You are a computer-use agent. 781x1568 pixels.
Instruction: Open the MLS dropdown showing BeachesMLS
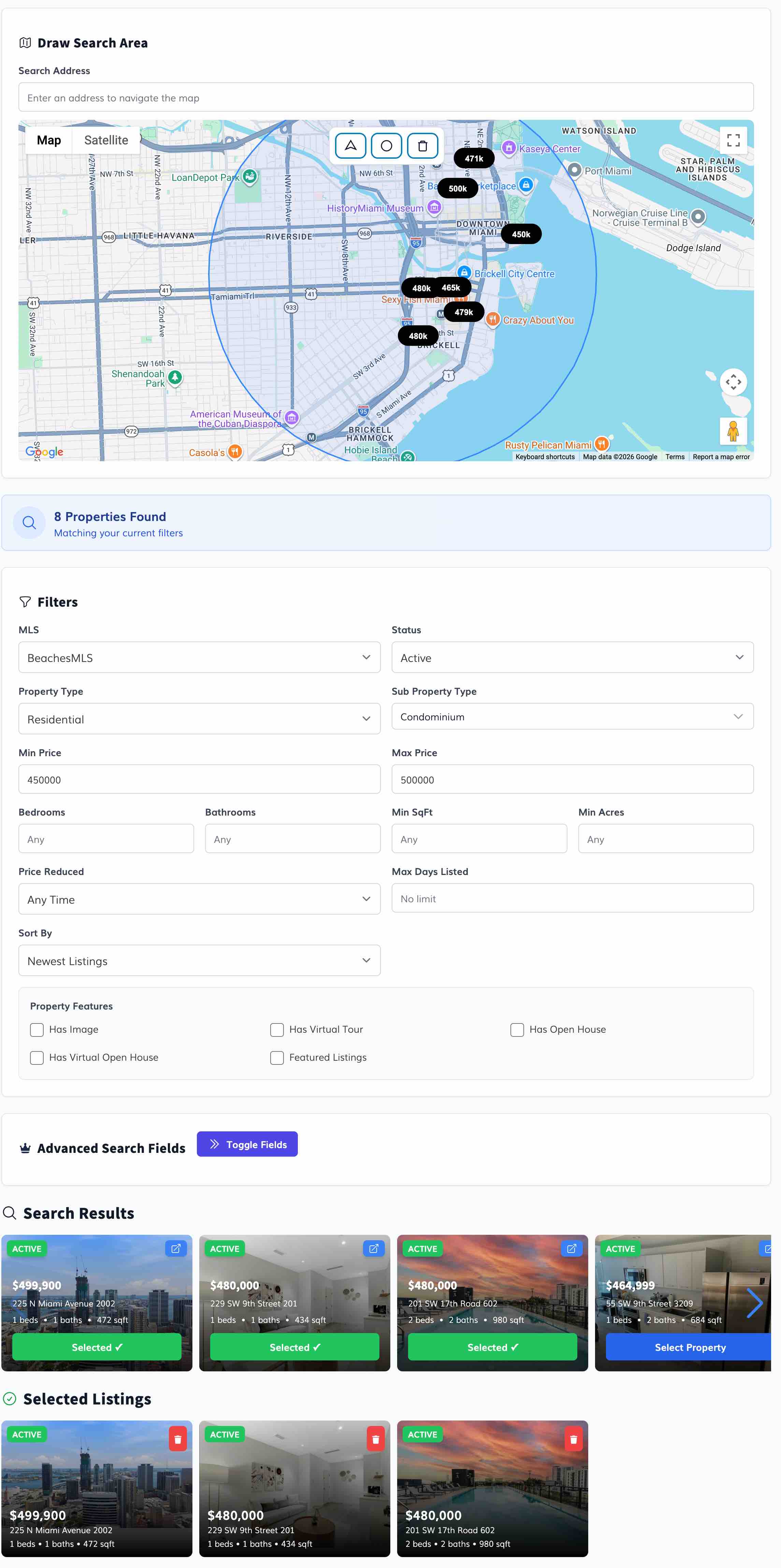click(x=200, y=658)
